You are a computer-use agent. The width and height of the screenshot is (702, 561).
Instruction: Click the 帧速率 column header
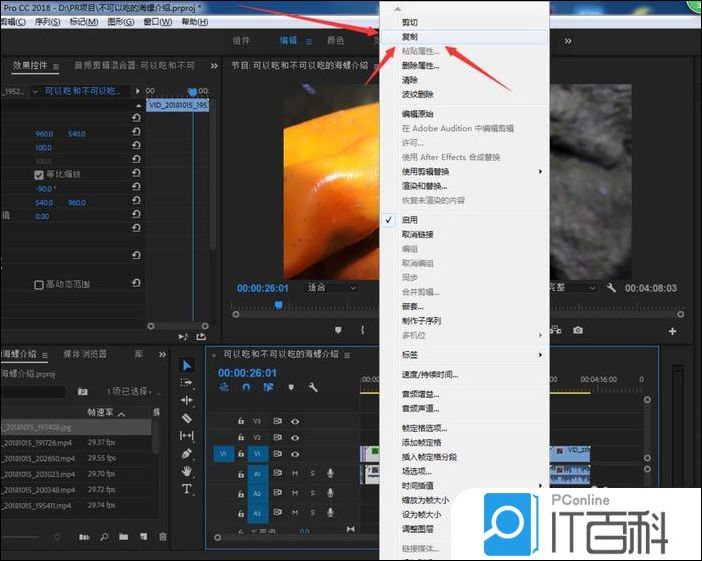[x=100, y=412]
